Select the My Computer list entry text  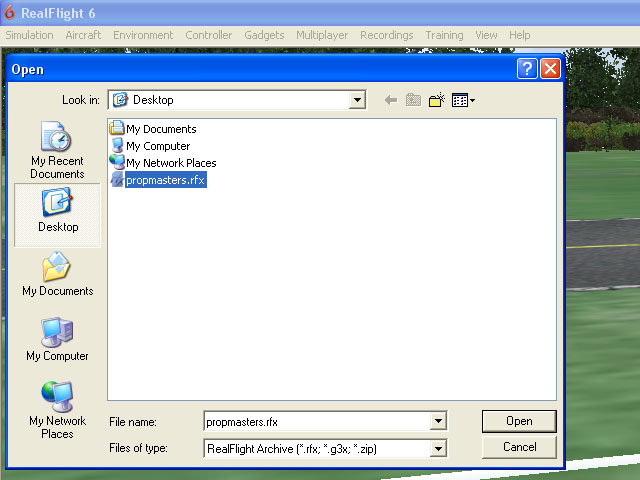[158, 146]
